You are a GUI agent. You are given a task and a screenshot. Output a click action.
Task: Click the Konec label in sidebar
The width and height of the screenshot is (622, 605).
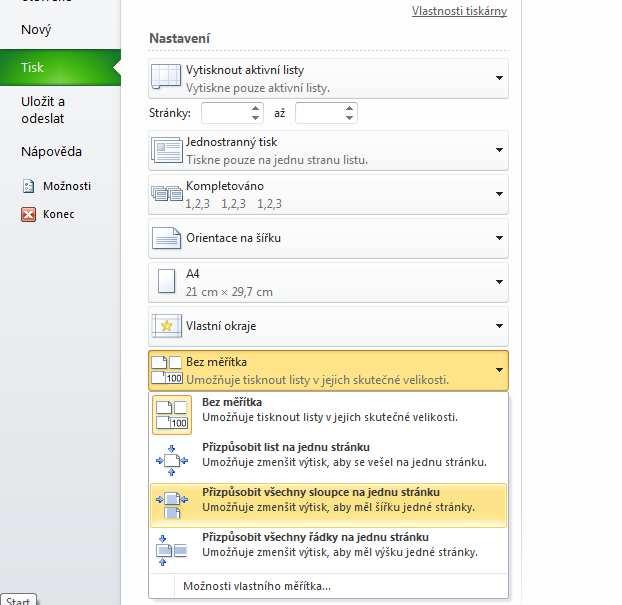pyautogui.click(x=59, y=214)
